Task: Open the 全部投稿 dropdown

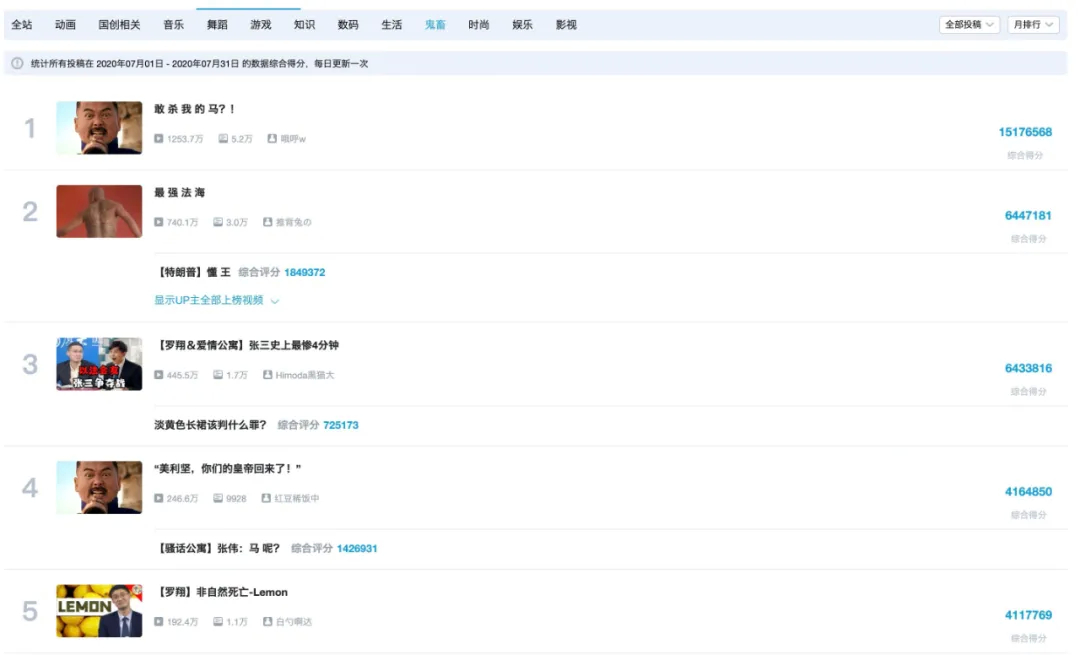Action: [969, 25]
